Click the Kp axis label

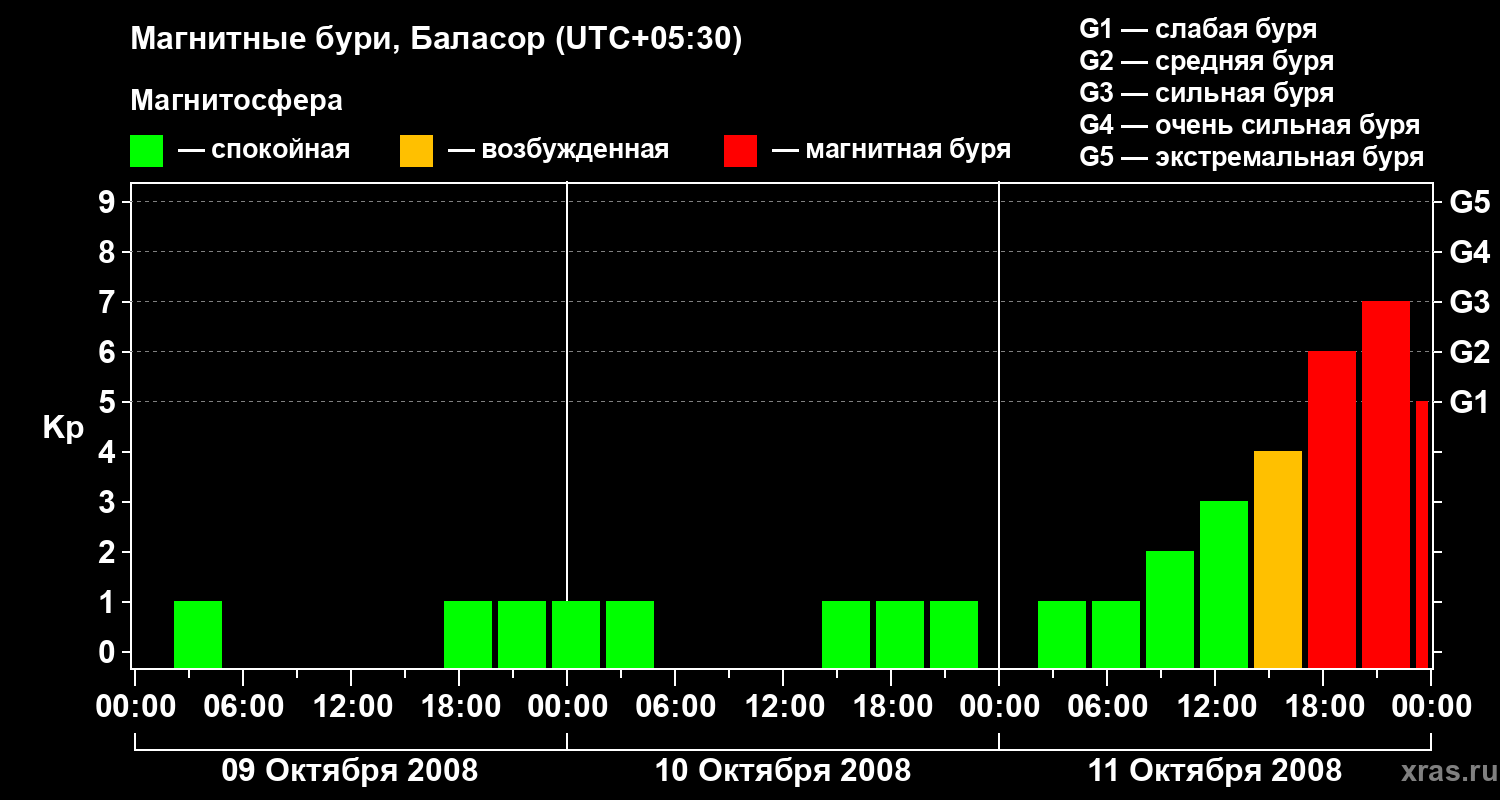(64, 428)
